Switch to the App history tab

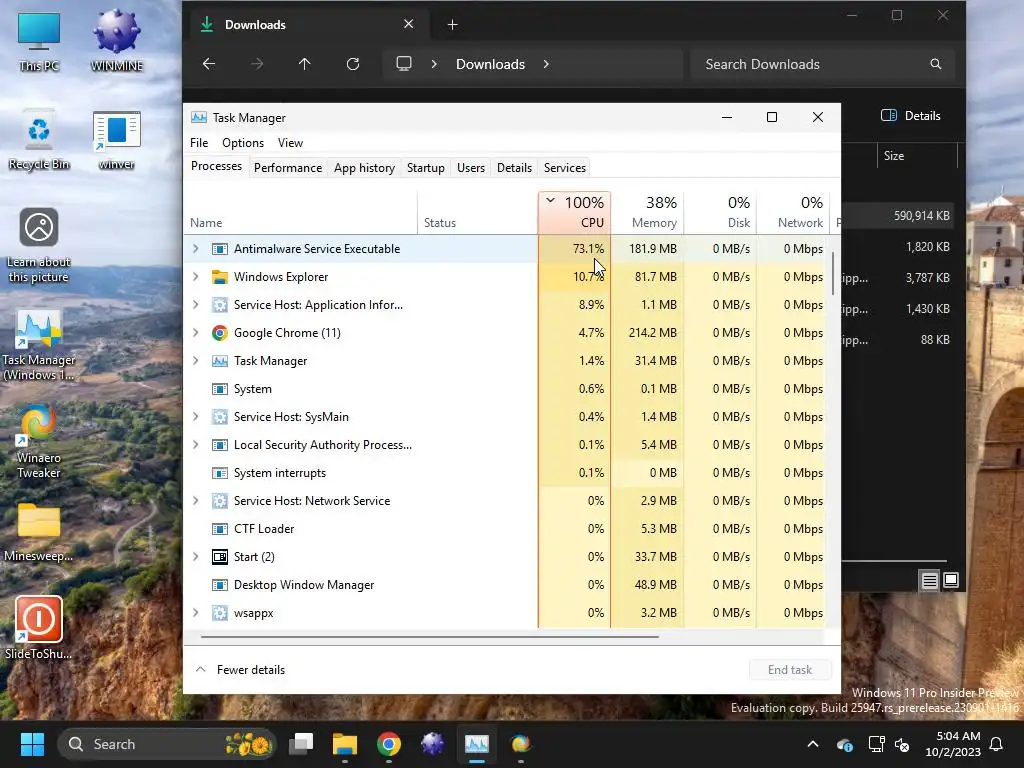(364, 168)
